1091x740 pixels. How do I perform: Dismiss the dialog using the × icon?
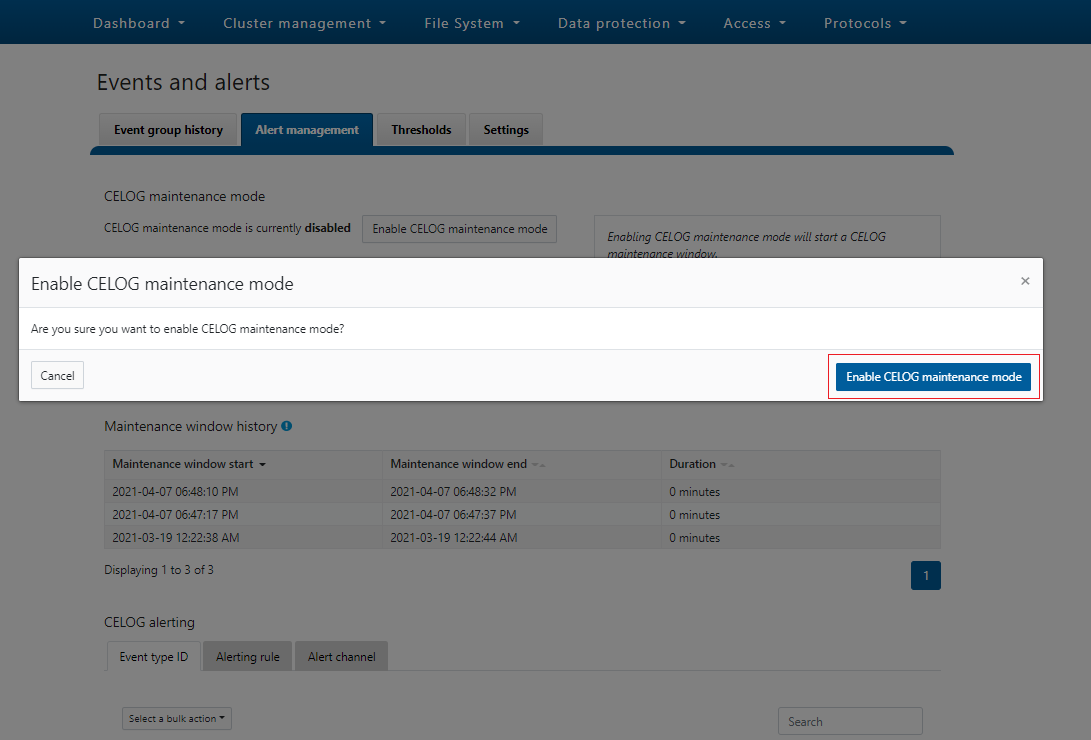(x=1025, y=281)
